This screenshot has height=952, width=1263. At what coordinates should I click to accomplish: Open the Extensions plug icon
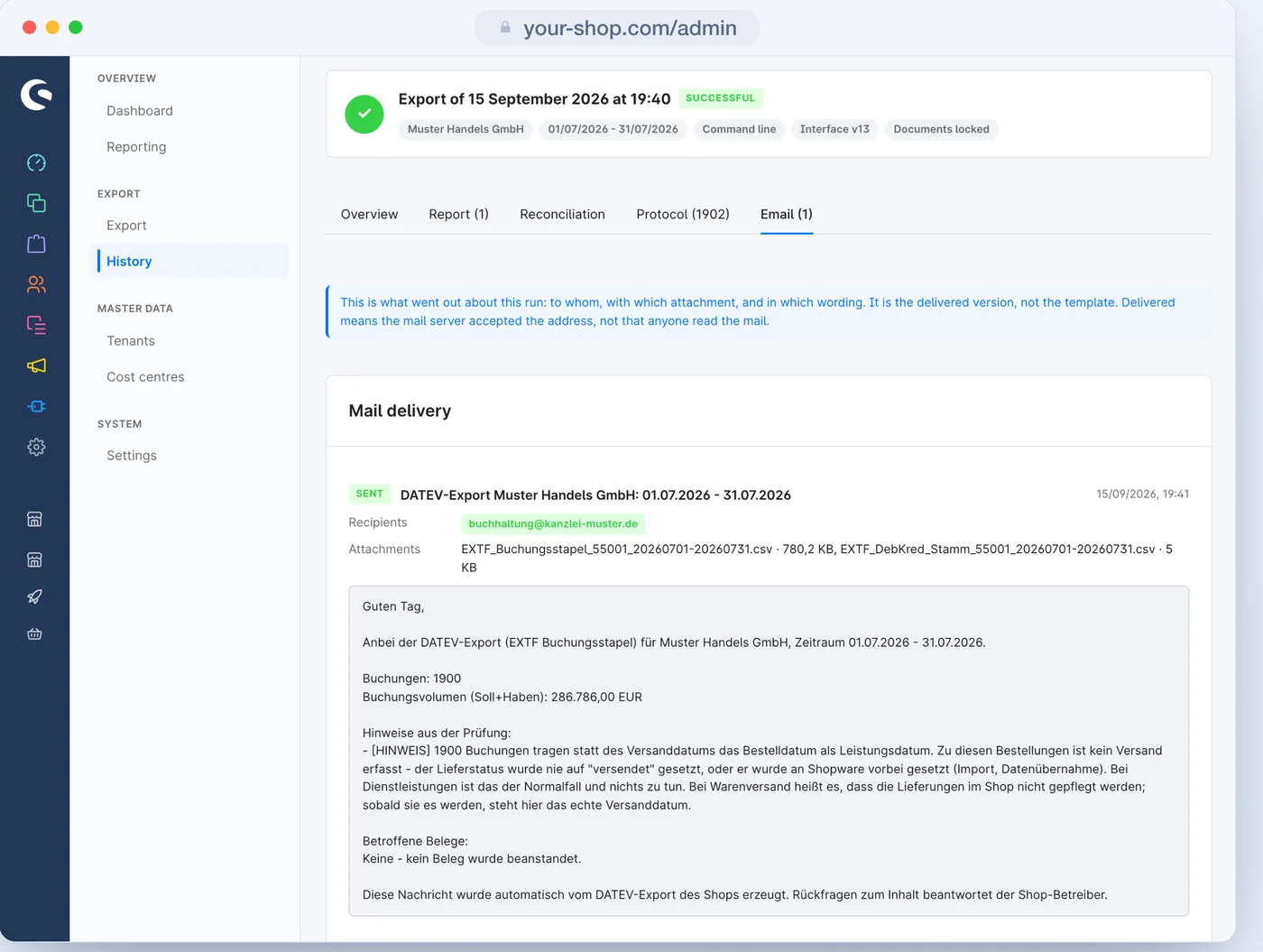(36, 406)
